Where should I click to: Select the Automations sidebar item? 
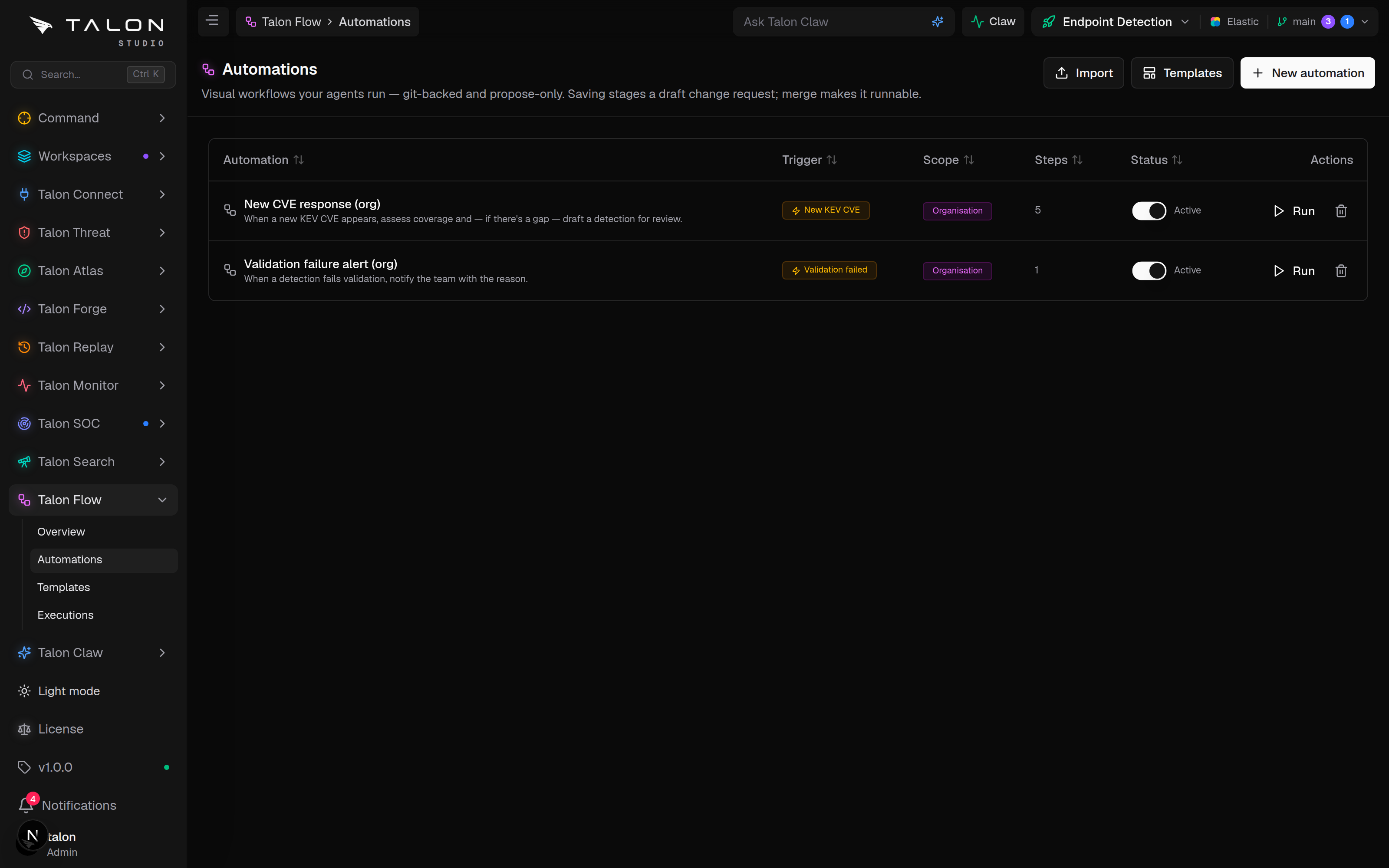[104, 560]
